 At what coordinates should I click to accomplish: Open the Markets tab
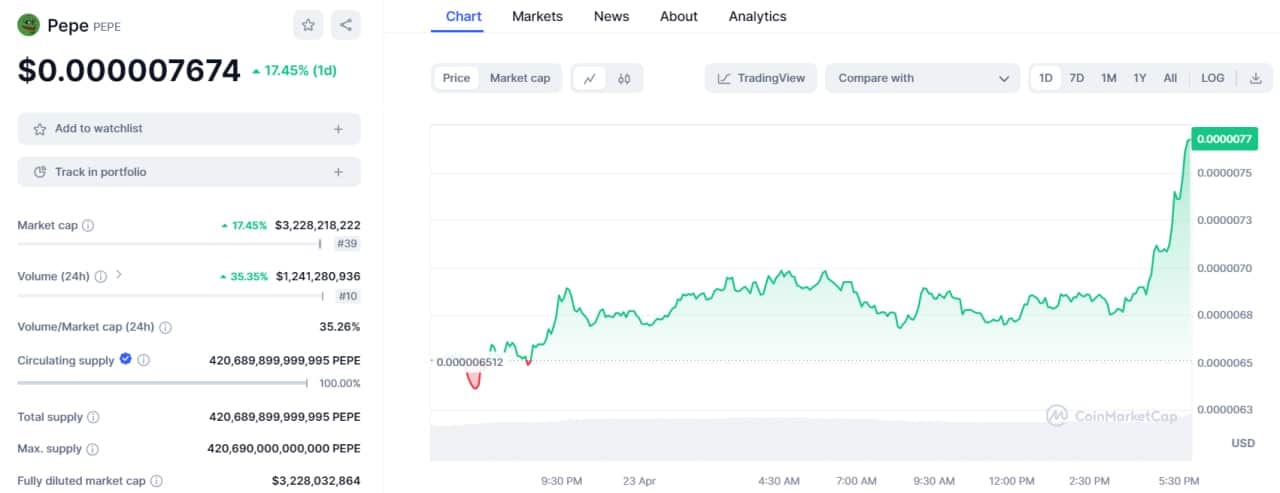coord(537,16)
